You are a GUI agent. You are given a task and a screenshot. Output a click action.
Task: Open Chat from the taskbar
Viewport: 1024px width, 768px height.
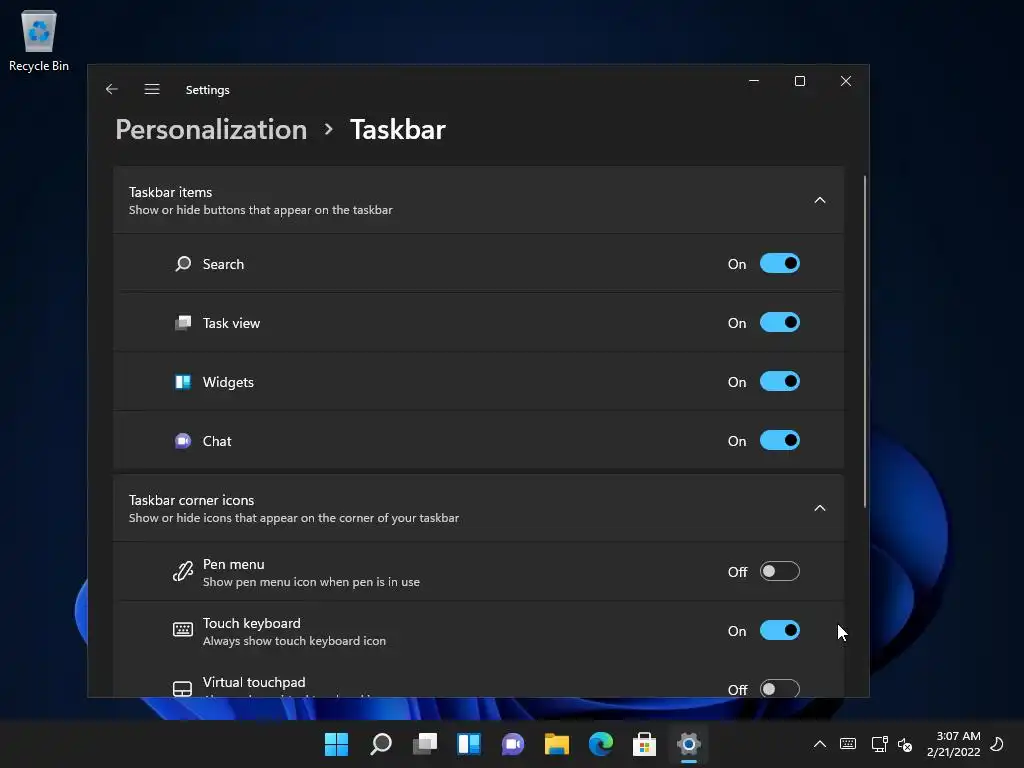[513, 744]
